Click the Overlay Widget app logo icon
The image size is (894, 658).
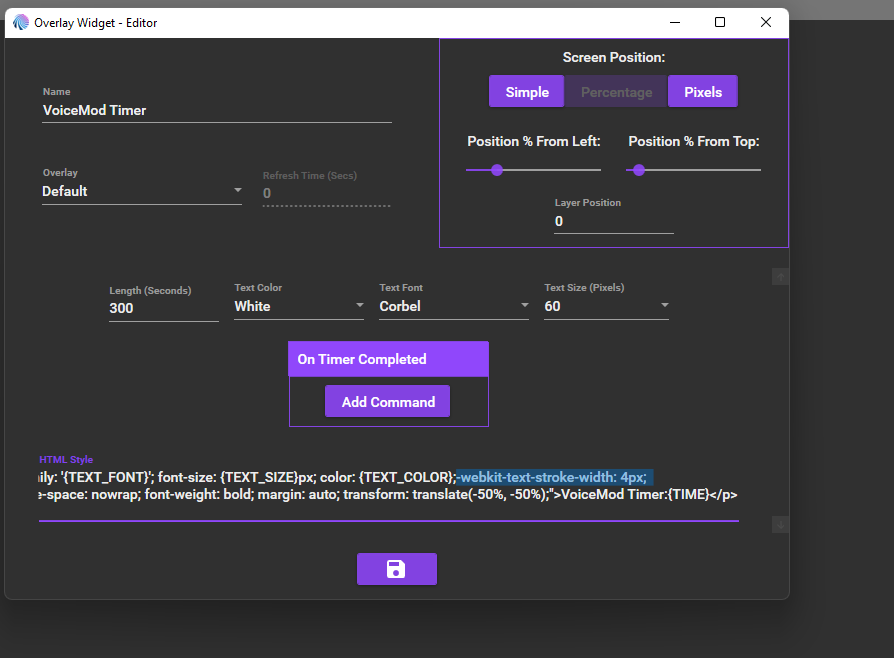point(21,22)
